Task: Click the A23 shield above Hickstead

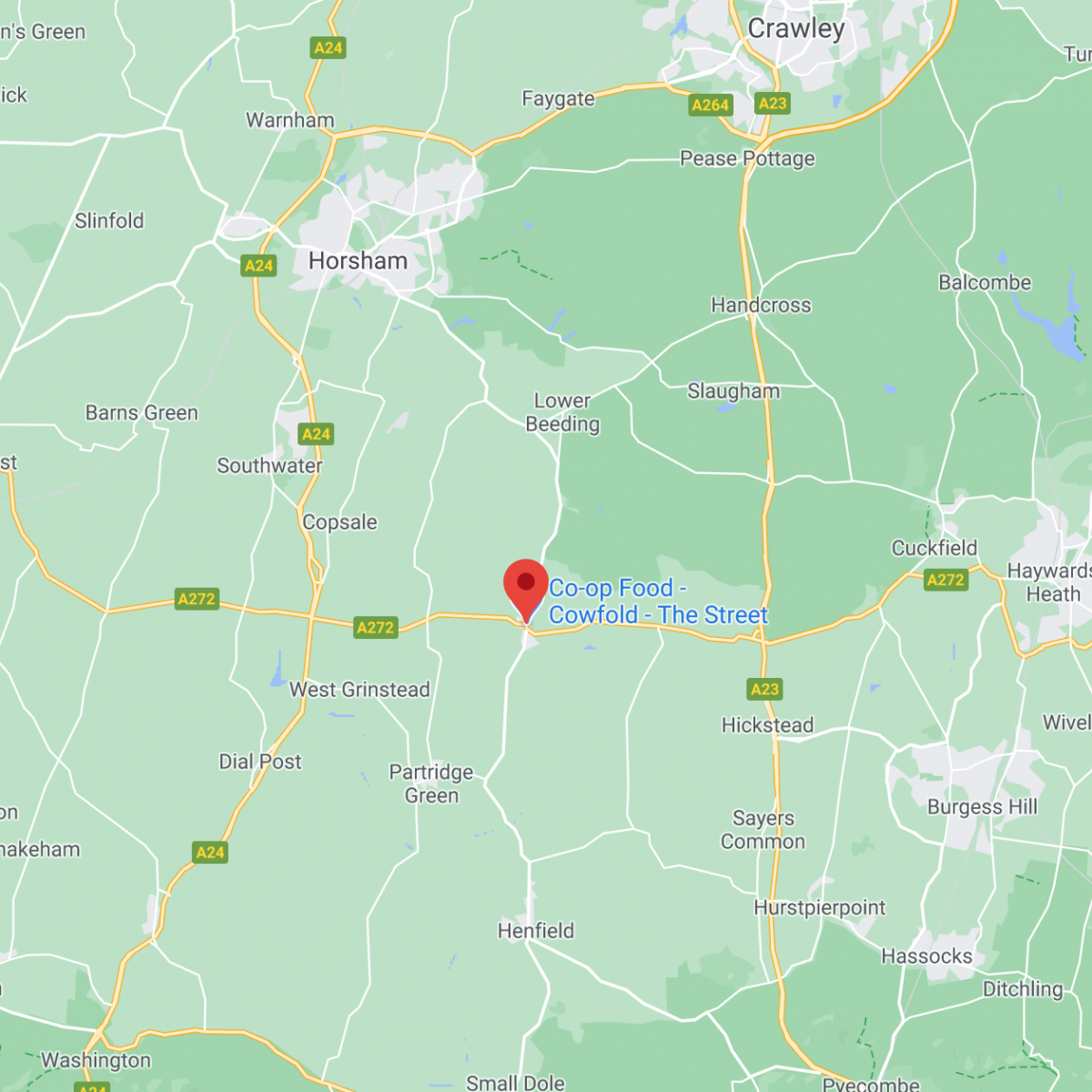Action: tap(765, 689)
